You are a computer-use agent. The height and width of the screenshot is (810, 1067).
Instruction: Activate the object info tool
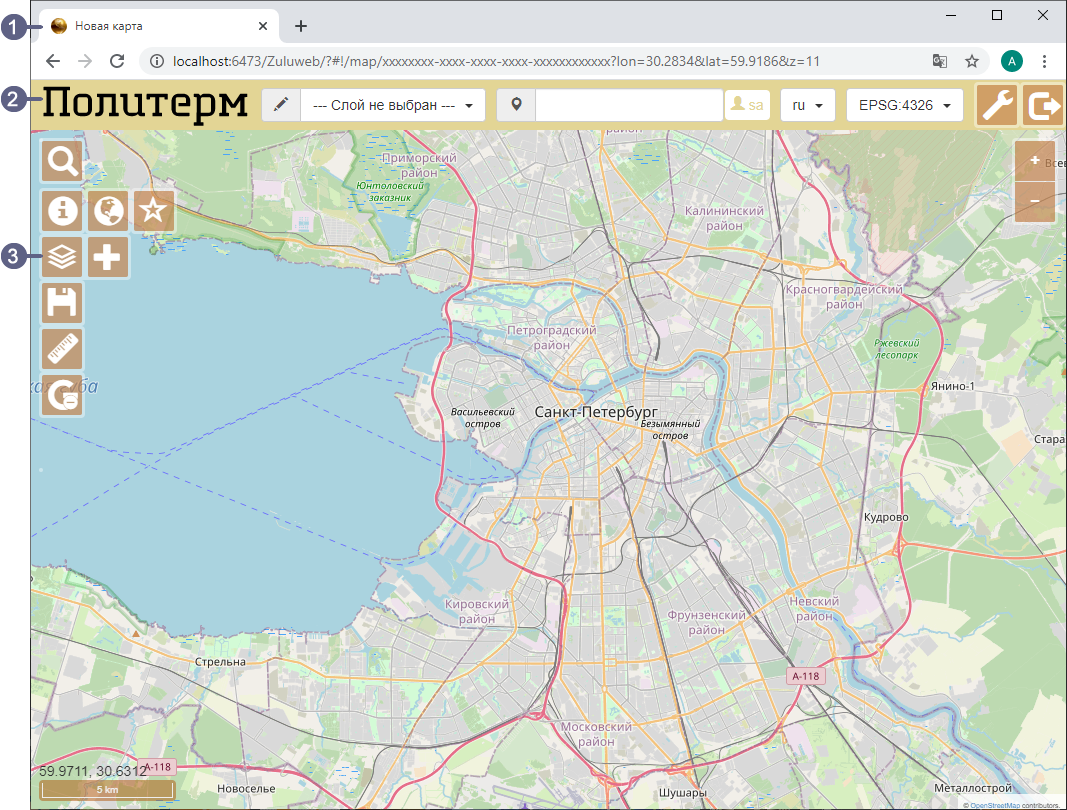click(62, 211)
